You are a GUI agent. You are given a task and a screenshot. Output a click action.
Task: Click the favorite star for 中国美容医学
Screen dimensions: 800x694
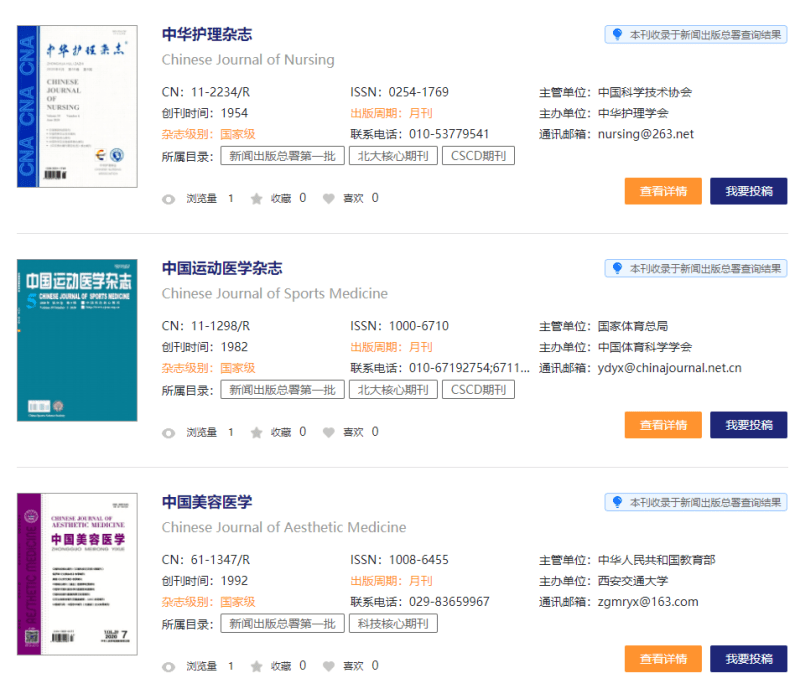click(256, 666)
